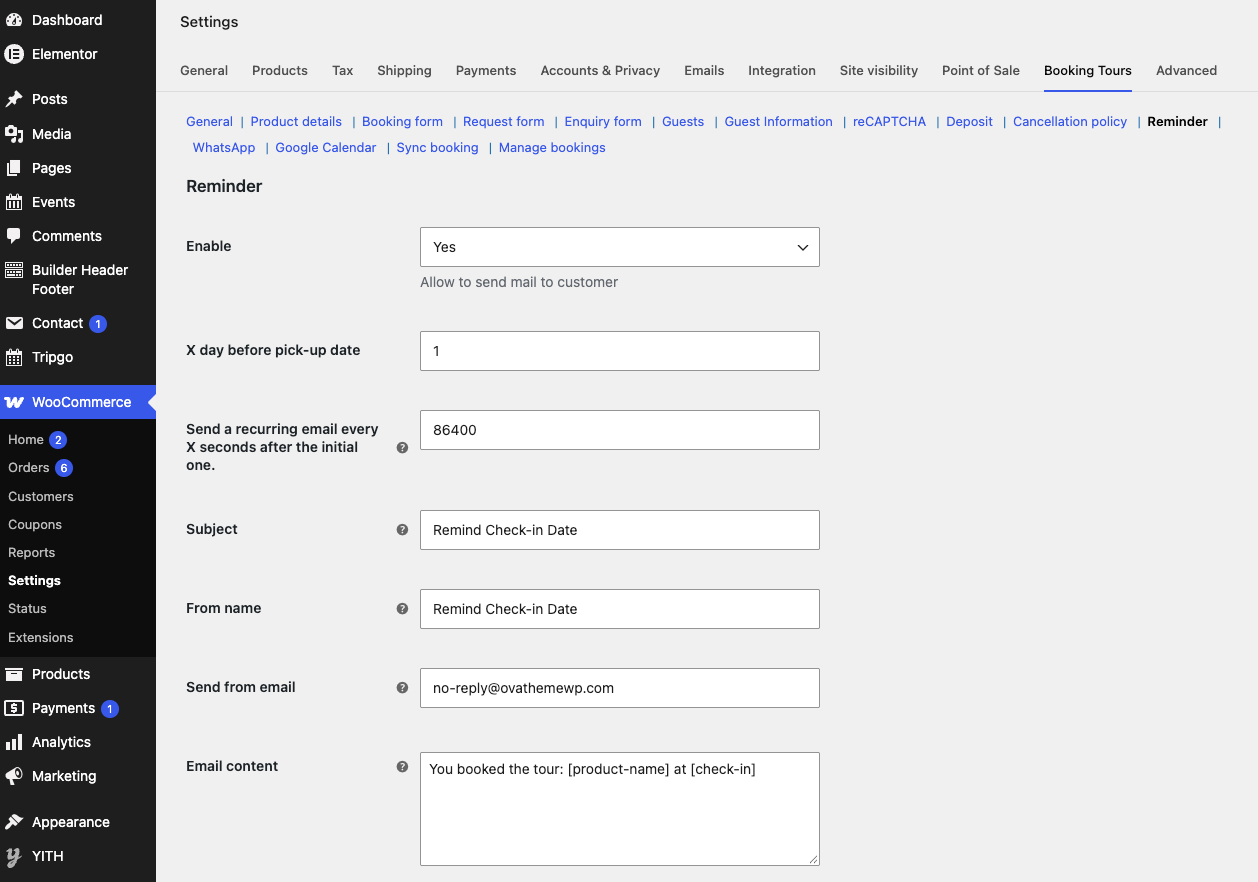
Task: Click the X day before pick-up field
Action: click(620, 351)
